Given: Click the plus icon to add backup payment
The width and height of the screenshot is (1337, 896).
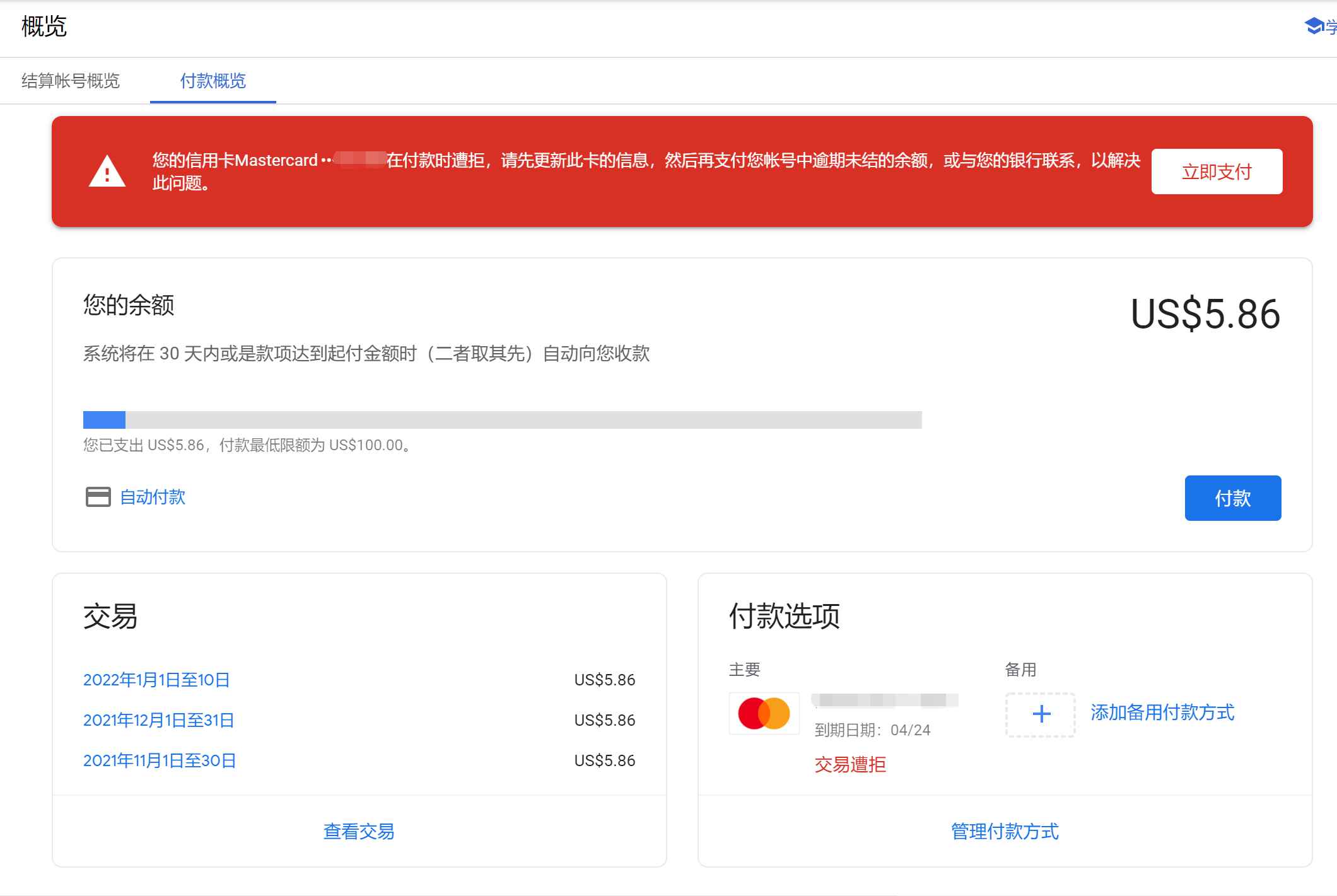Looking at the screenshot, I should point(1041,714).
